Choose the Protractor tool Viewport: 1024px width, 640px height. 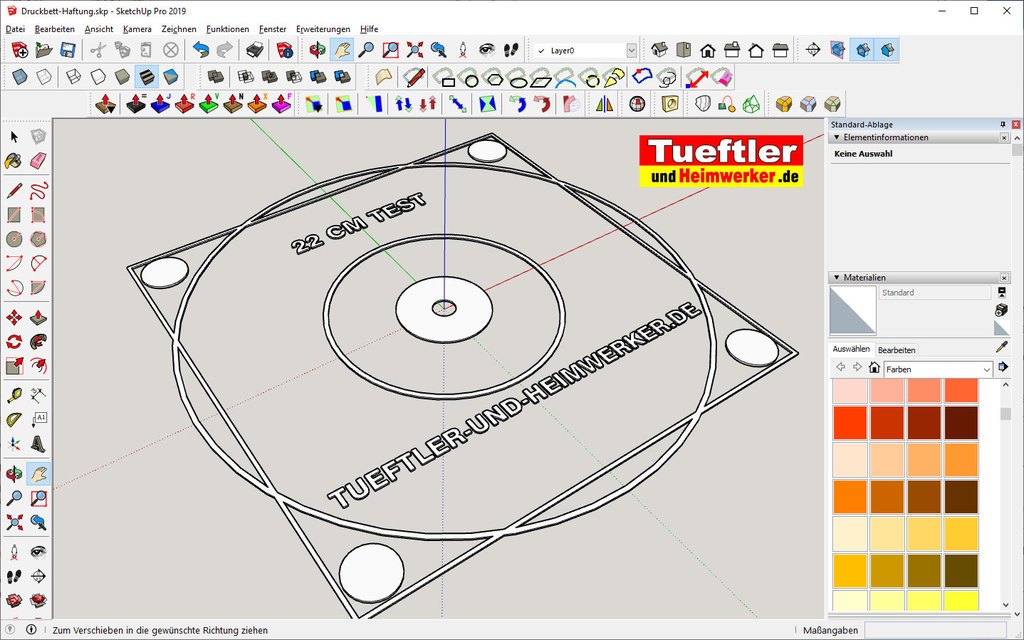[14, 419]
